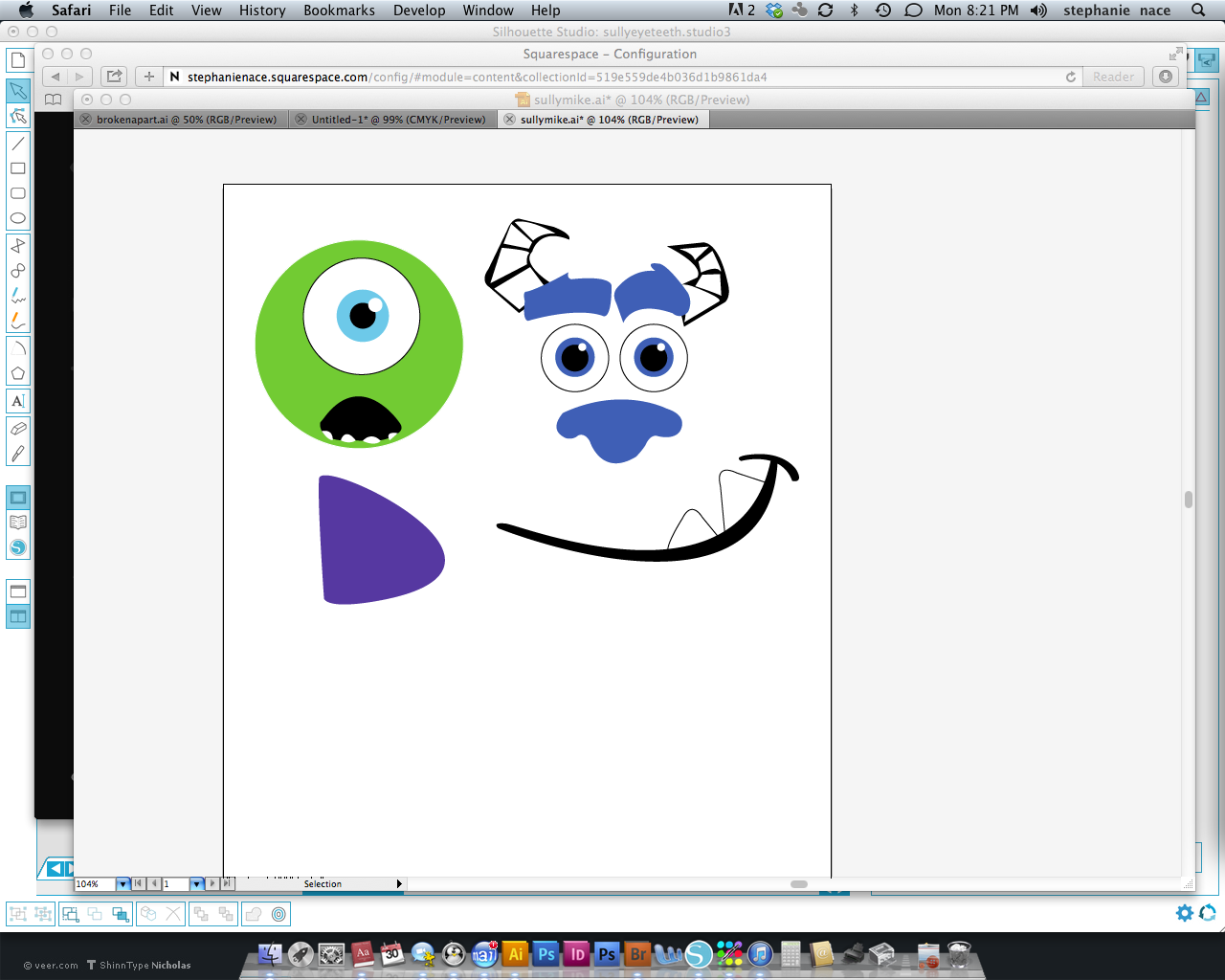Click the Select All icon in bottom toolbar
This screenshot has height=980, width=1225.
[71, 914]
